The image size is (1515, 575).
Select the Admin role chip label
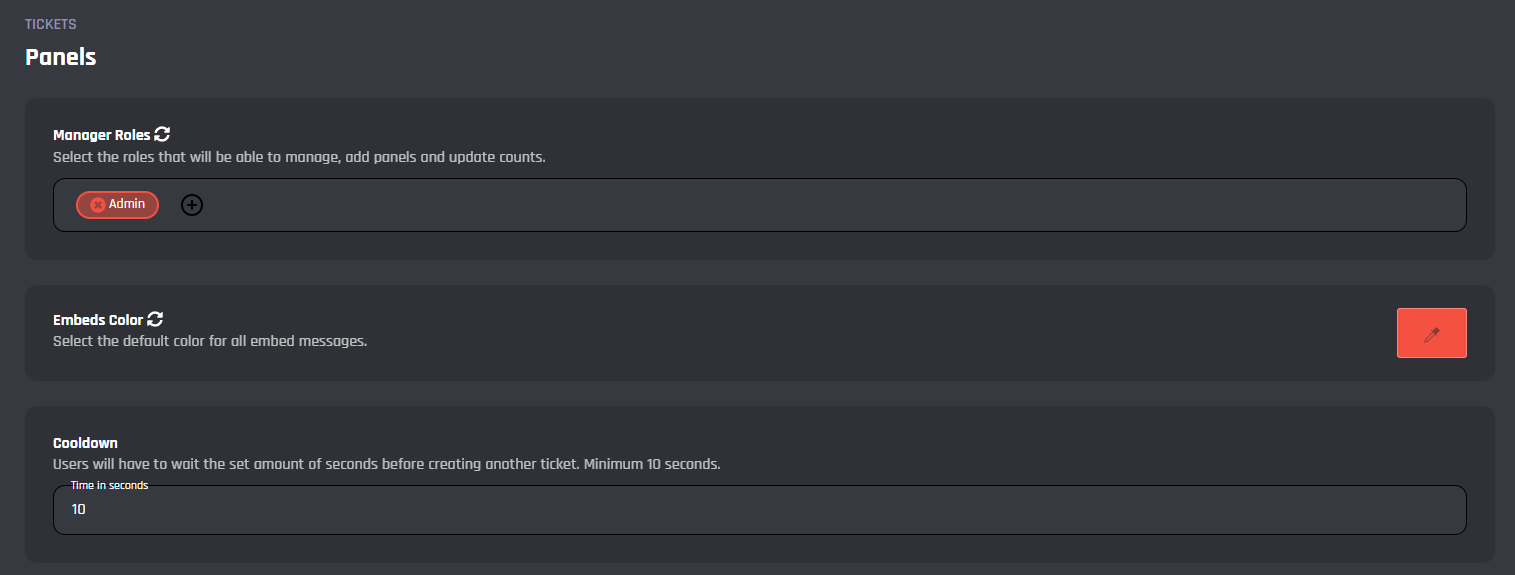[127, 204]
